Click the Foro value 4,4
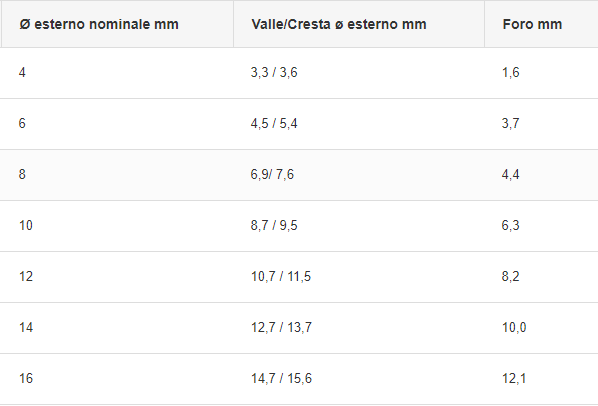598x406 pixels. click(510, 175)
